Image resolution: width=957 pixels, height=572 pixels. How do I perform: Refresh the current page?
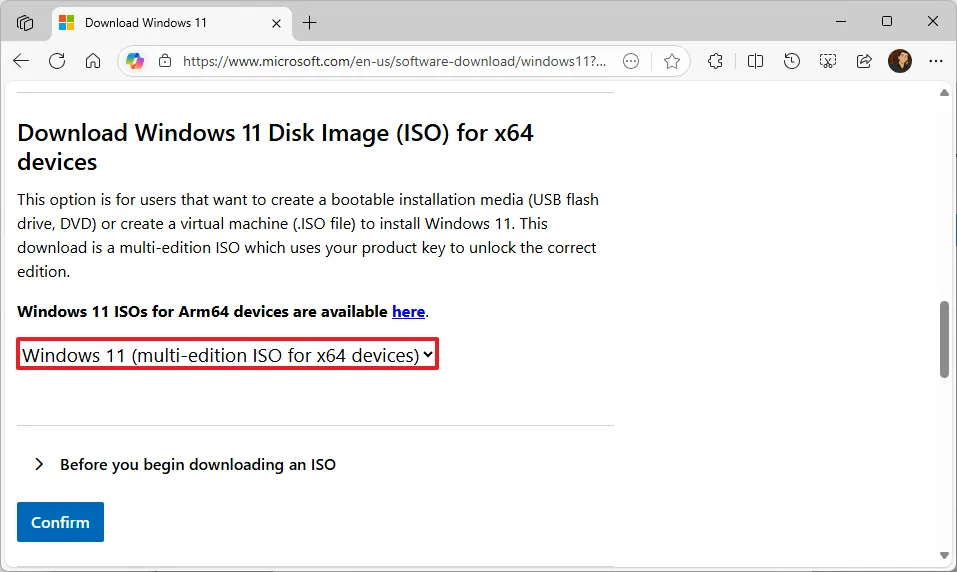point(57,61)
